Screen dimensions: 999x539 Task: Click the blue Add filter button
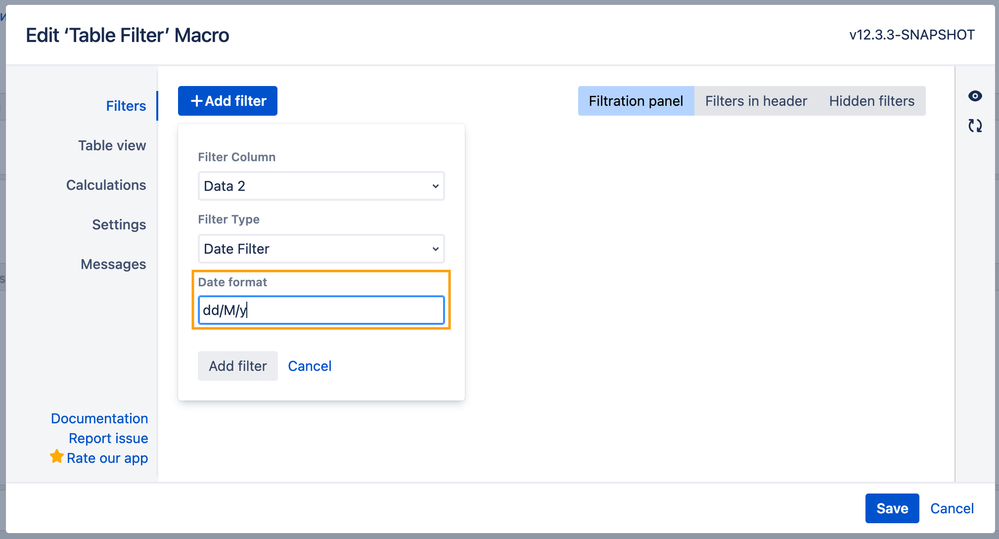tap(227, 101)
